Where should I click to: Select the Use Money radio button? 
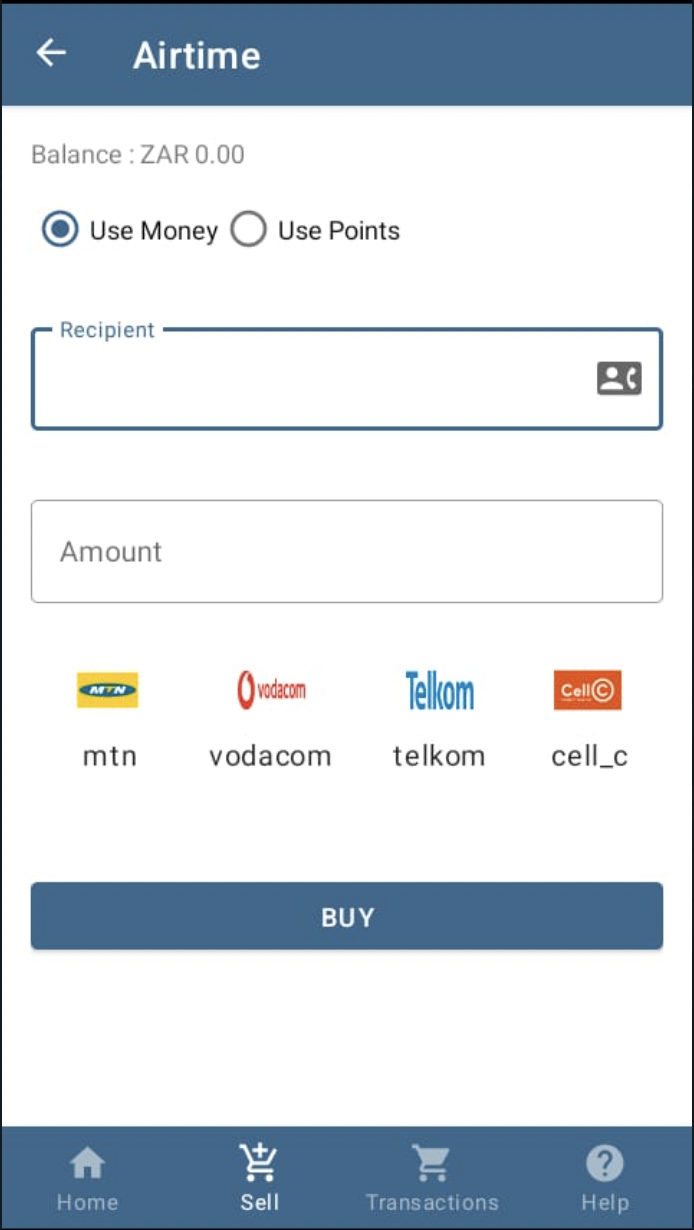point(61,230)
